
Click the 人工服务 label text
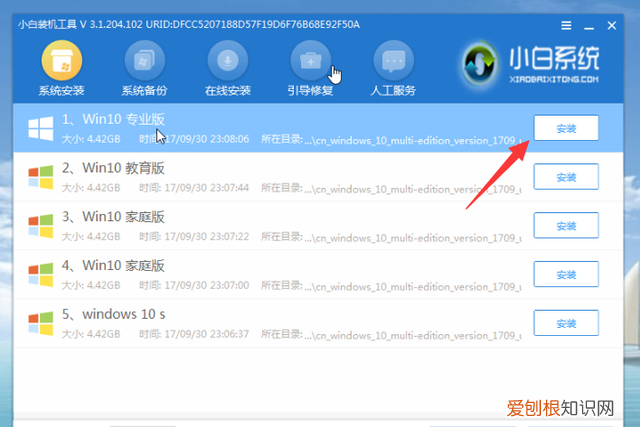pyautogui.click(x=393, y=91)
